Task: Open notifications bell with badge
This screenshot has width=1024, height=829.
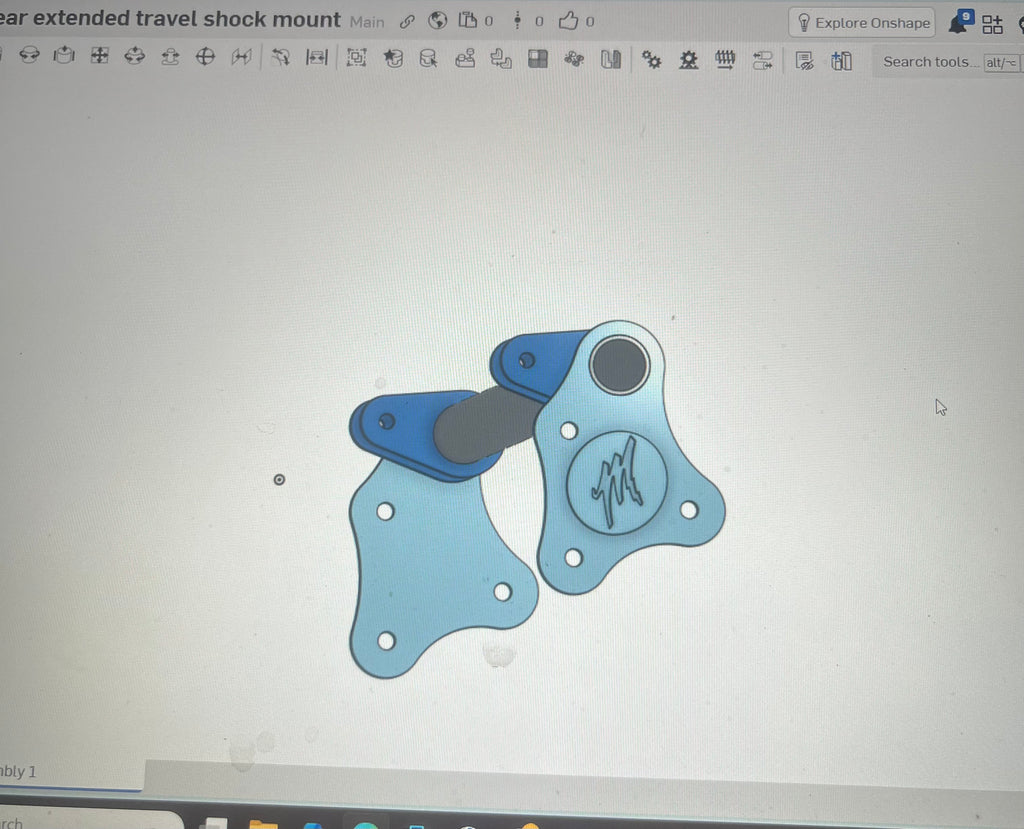Action: (958, 23)
